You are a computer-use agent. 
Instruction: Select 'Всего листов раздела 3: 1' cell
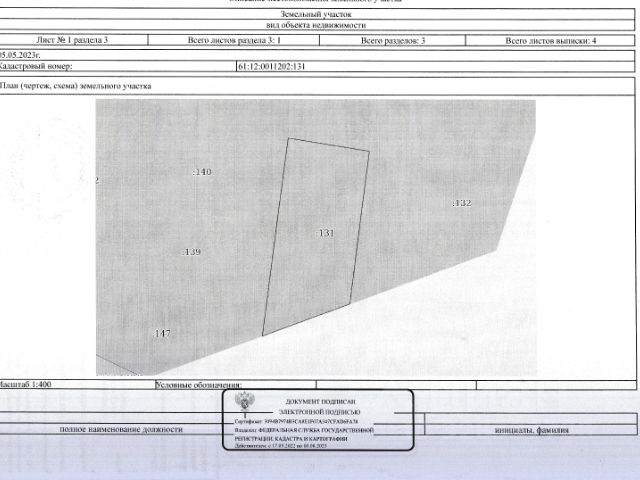point(233,40)
